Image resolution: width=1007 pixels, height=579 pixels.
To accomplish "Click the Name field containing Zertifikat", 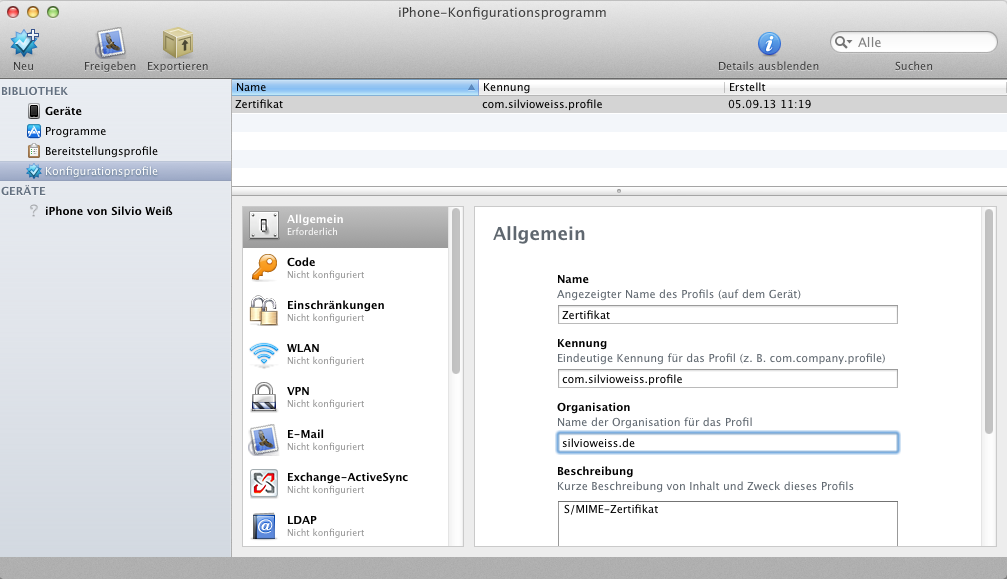I will point(728,315).
